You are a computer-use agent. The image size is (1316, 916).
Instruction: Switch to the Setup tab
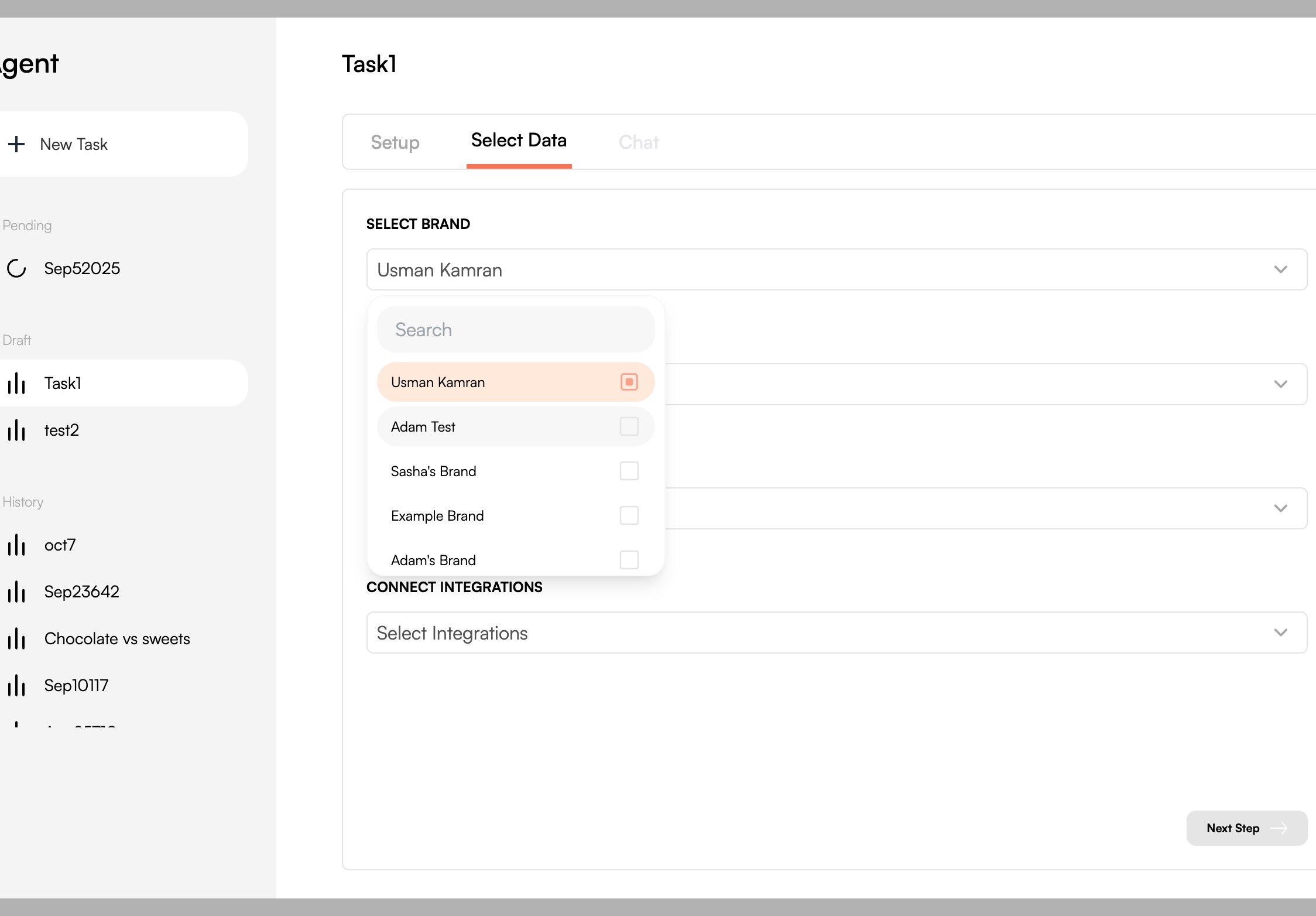pyautogui.click(x=395, y=142)
